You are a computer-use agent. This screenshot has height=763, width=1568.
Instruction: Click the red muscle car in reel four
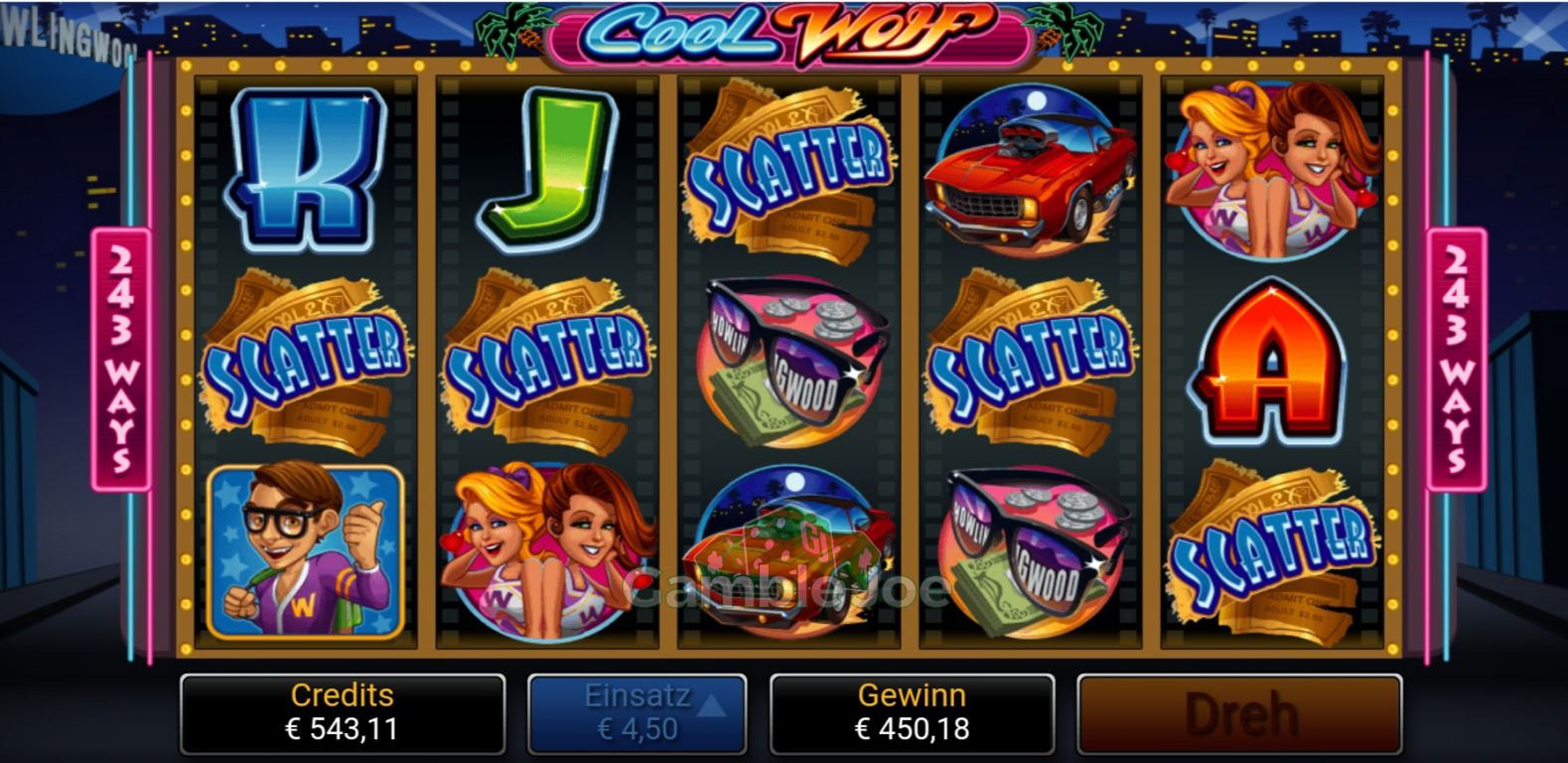[1030, 169]
